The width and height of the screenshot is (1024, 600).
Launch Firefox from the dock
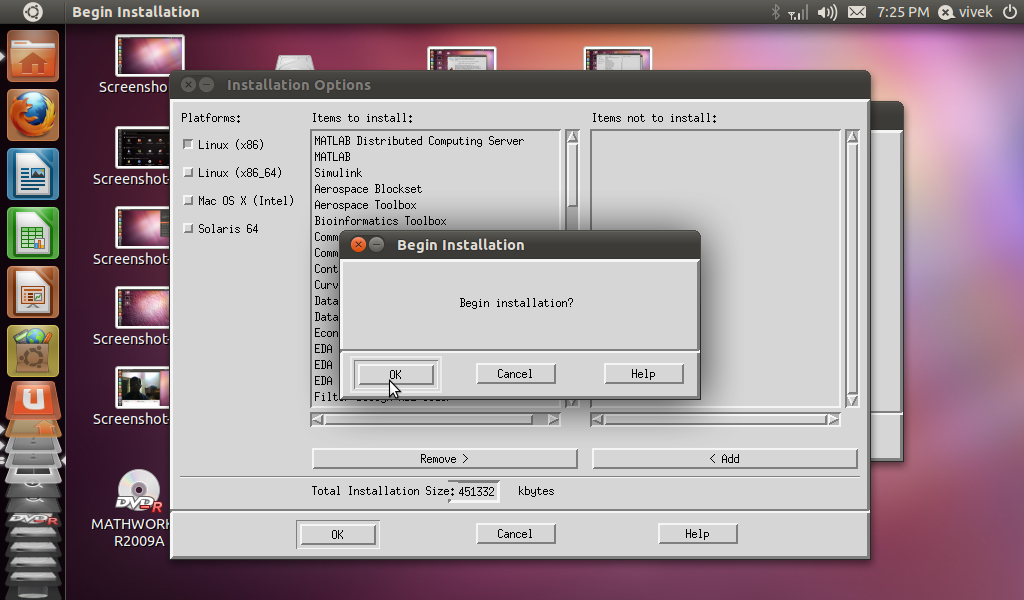(x=33, y=116)
